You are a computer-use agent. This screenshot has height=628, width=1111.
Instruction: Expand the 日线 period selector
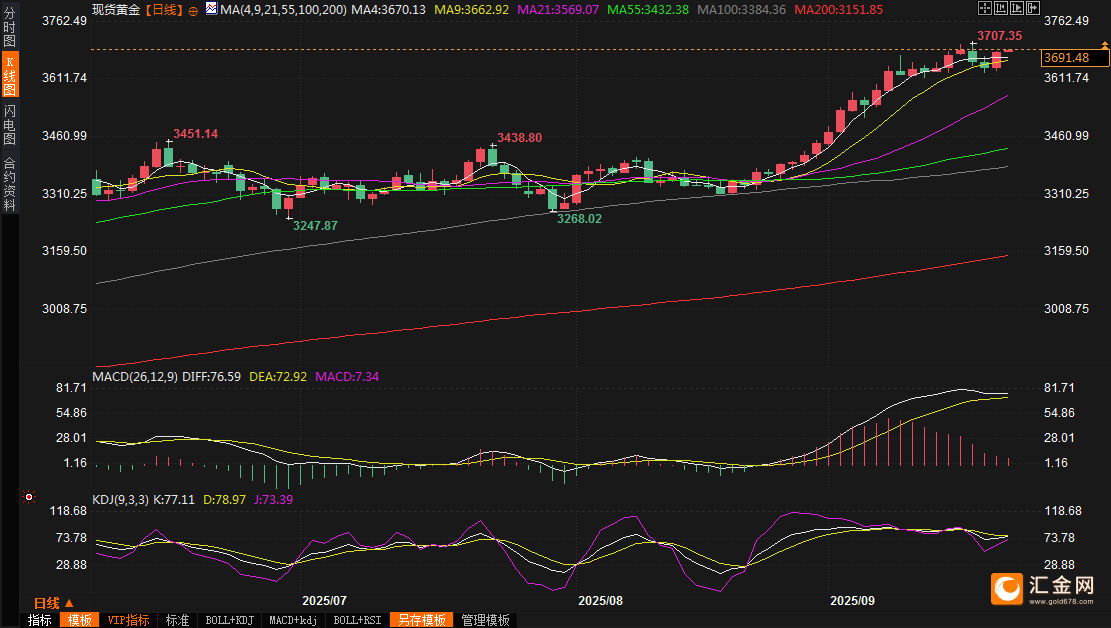coord(54,603)
